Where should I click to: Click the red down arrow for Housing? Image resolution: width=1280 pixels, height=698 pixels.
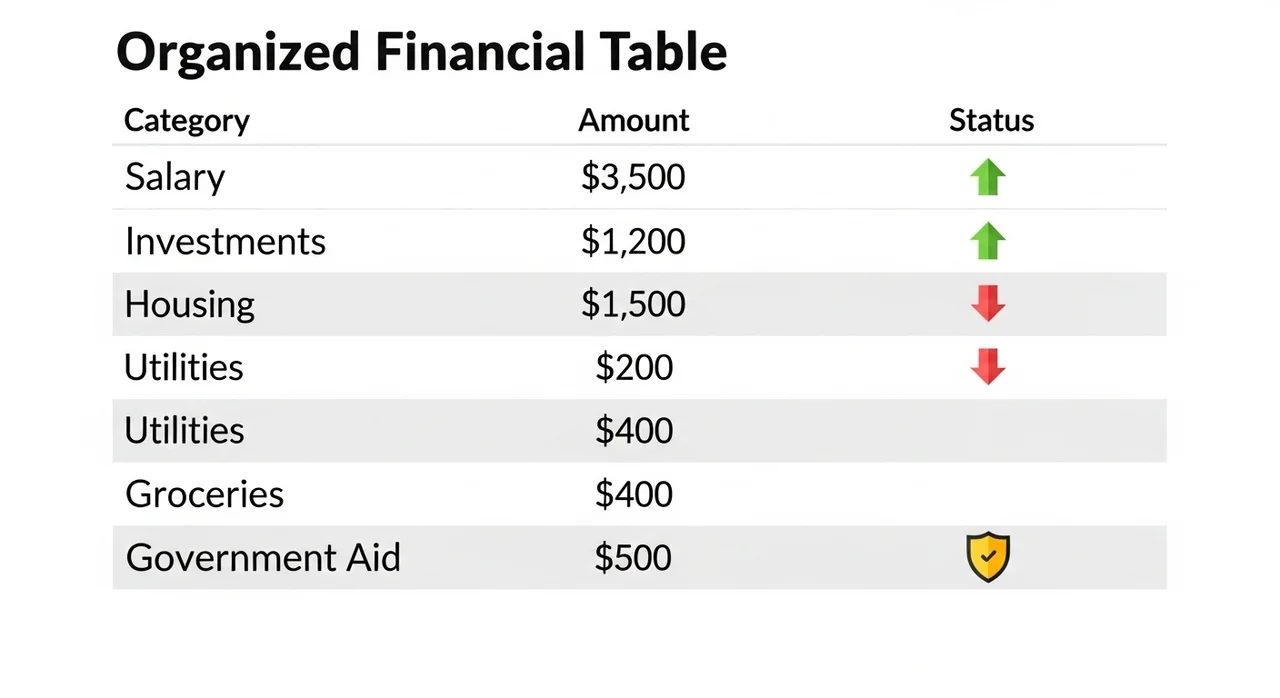point(988,303)
